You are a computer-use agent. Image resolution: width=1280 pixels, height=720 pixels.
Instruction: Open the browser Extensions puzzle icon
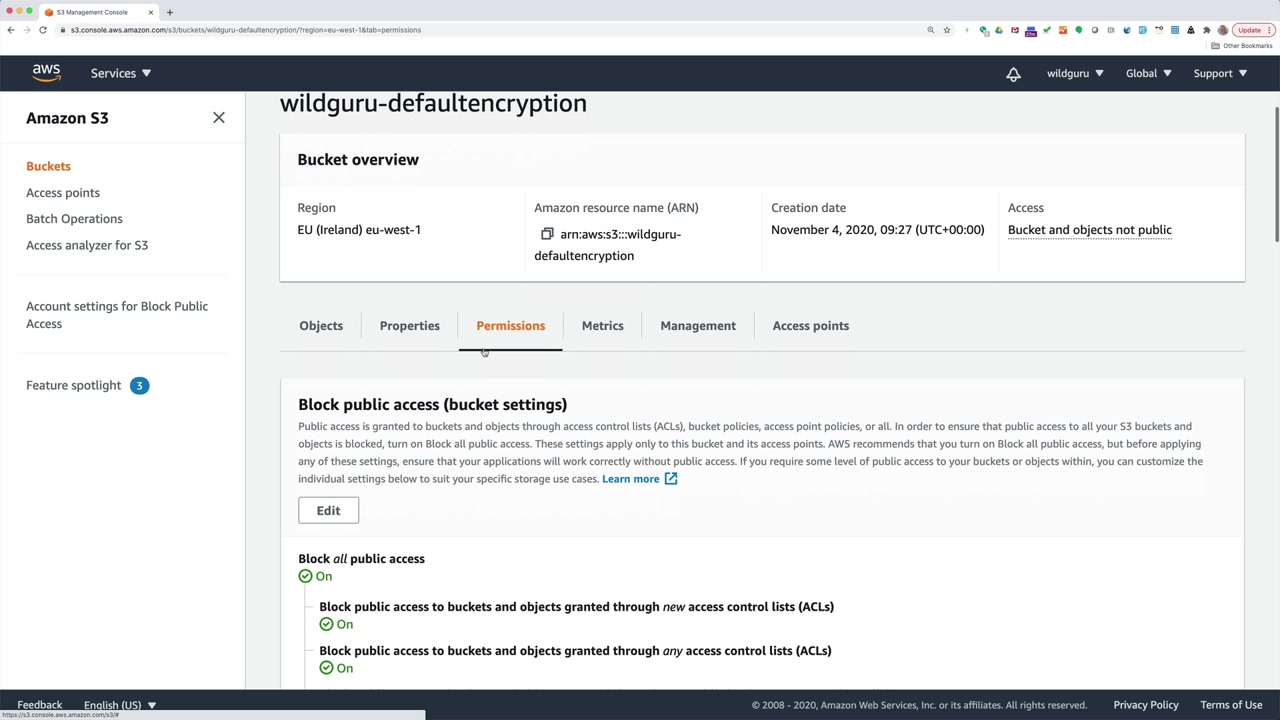point(1206,30)
